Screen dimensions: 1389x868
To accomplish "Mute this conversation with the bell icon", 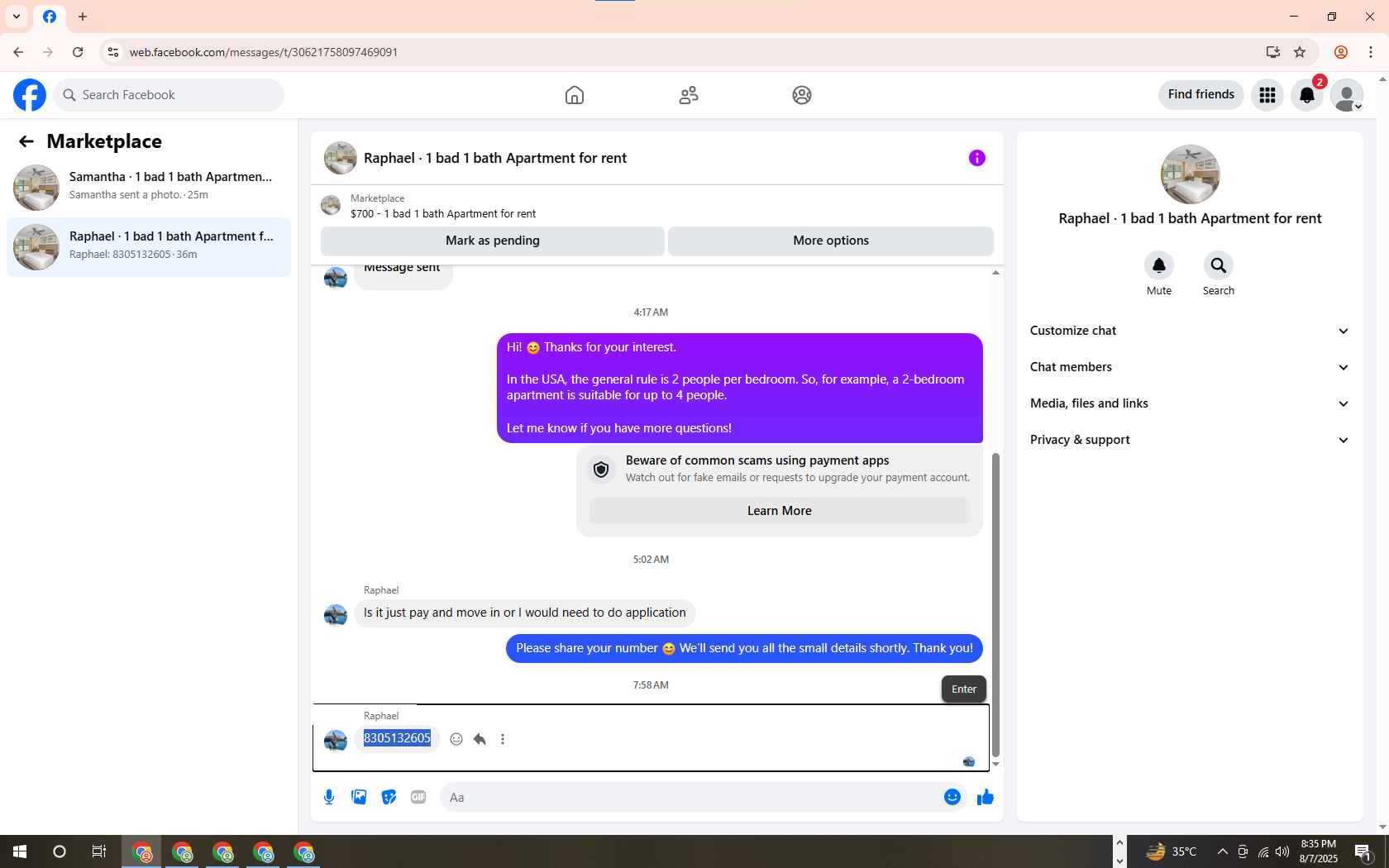I will pos(1159,265).
